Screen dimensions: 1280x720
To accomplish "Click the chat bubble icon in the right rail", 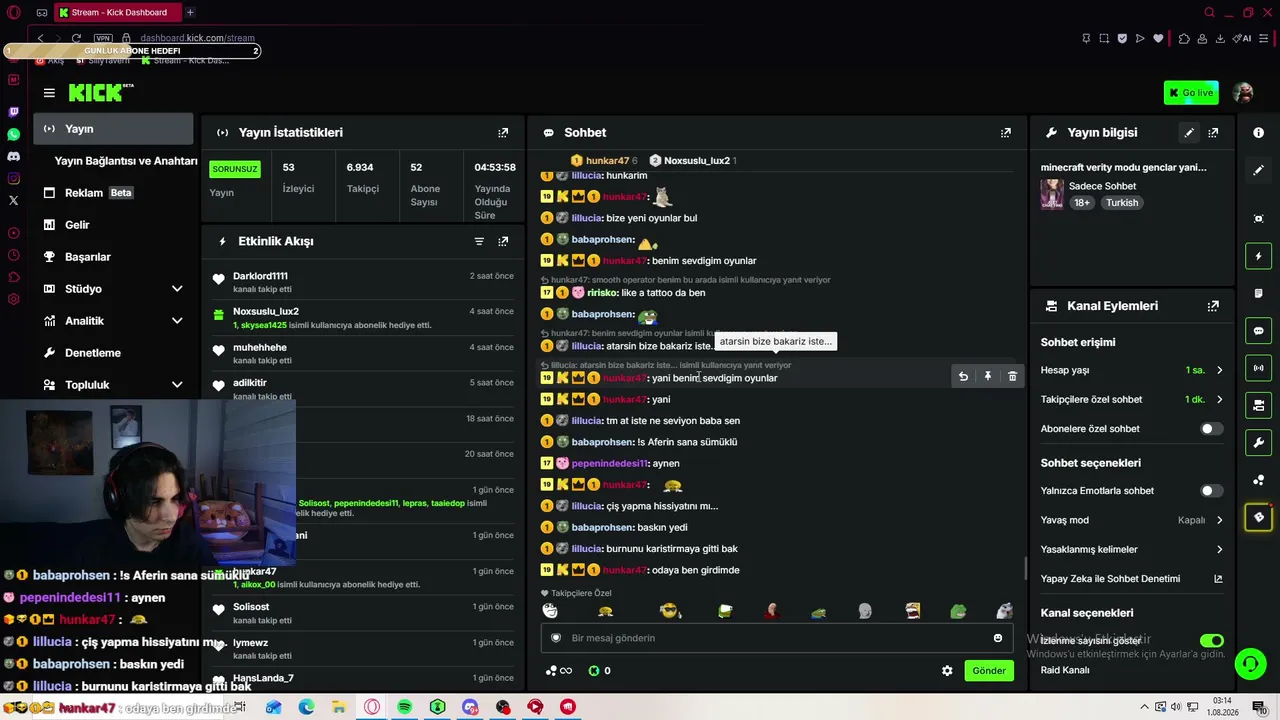I will point(1259,330).
